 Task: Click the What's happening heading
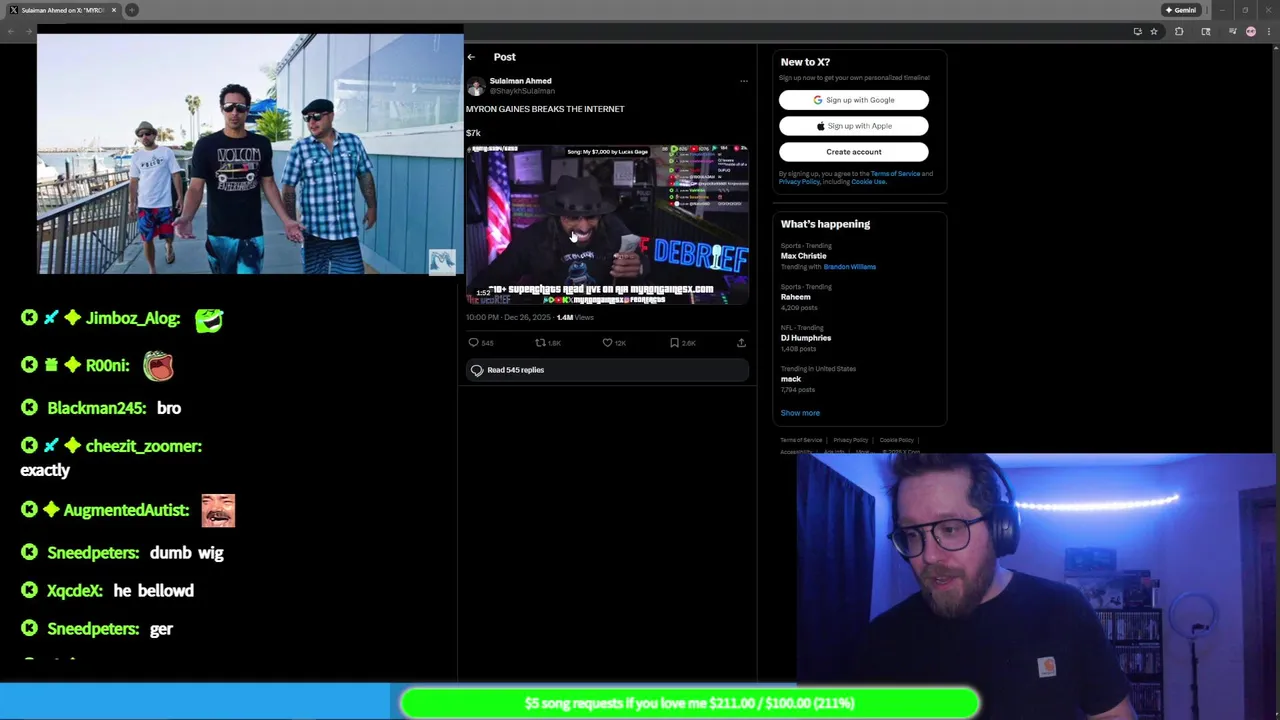825,224
